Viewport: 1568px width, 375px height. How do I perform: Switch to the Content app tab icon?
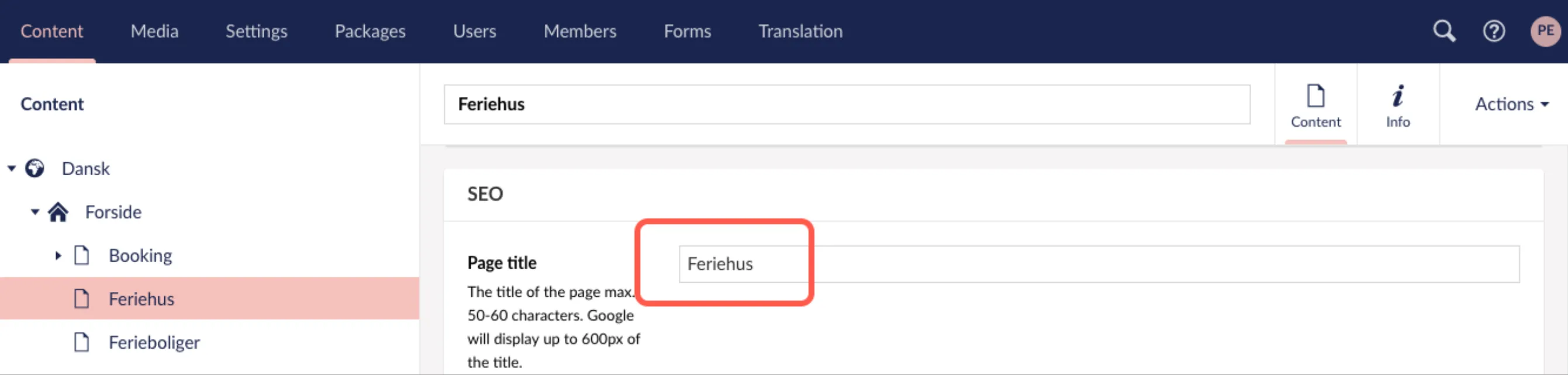click(x=1315, y=105)
